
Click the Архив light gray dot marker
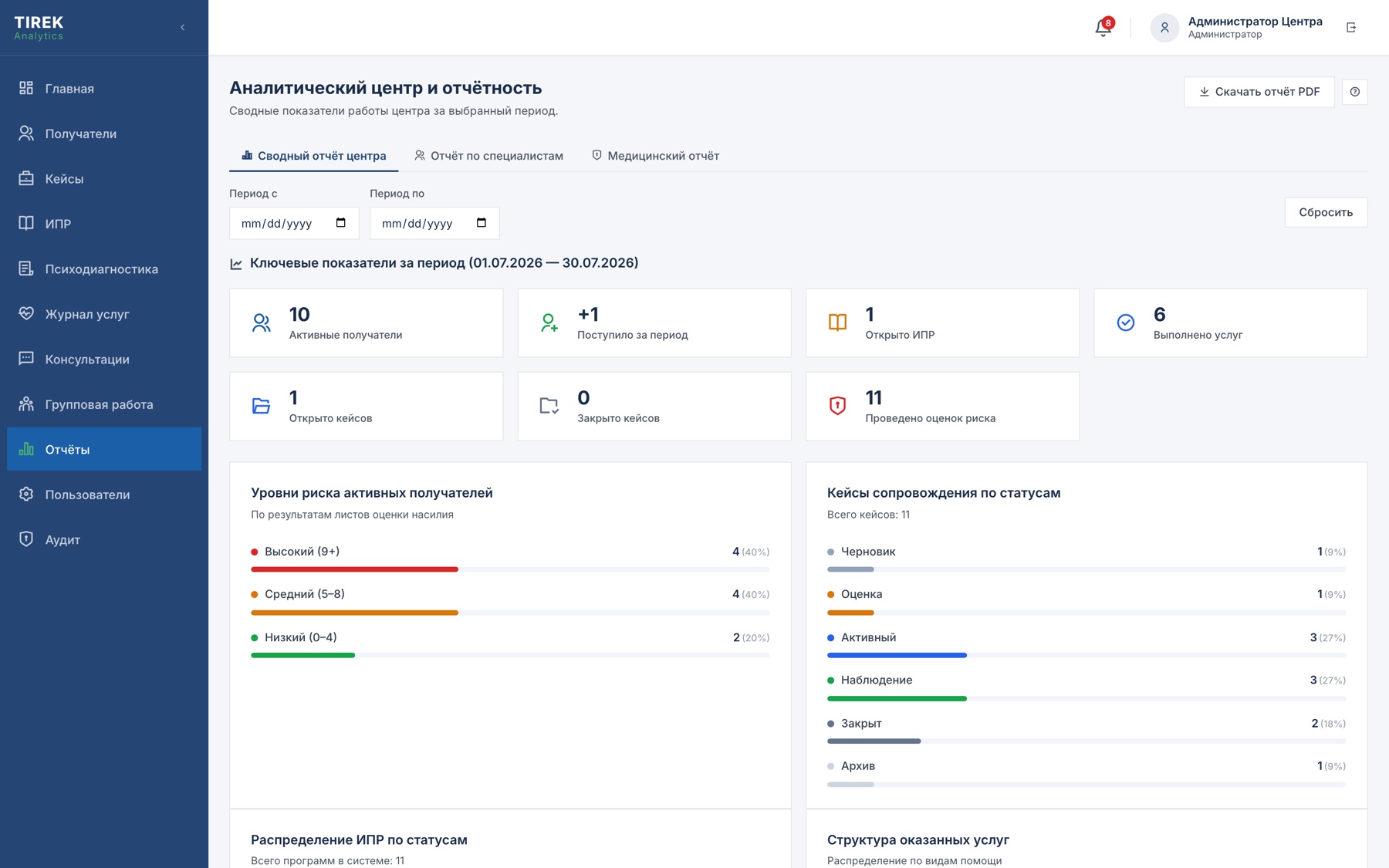[831, 766]
